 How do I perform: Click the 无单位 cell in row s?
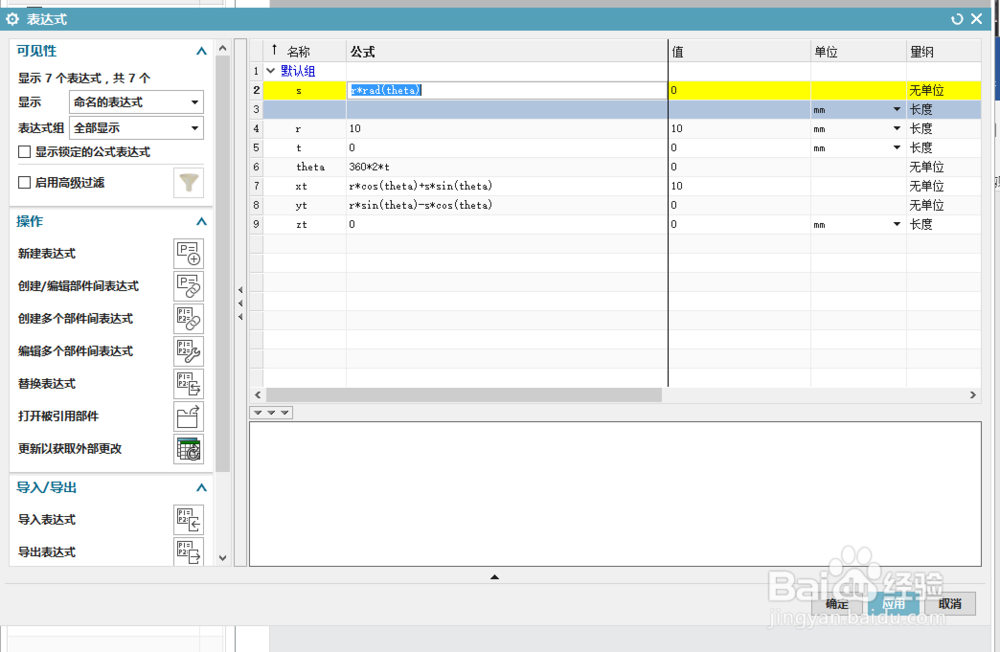pyautogui.click(x=944, y=90)
